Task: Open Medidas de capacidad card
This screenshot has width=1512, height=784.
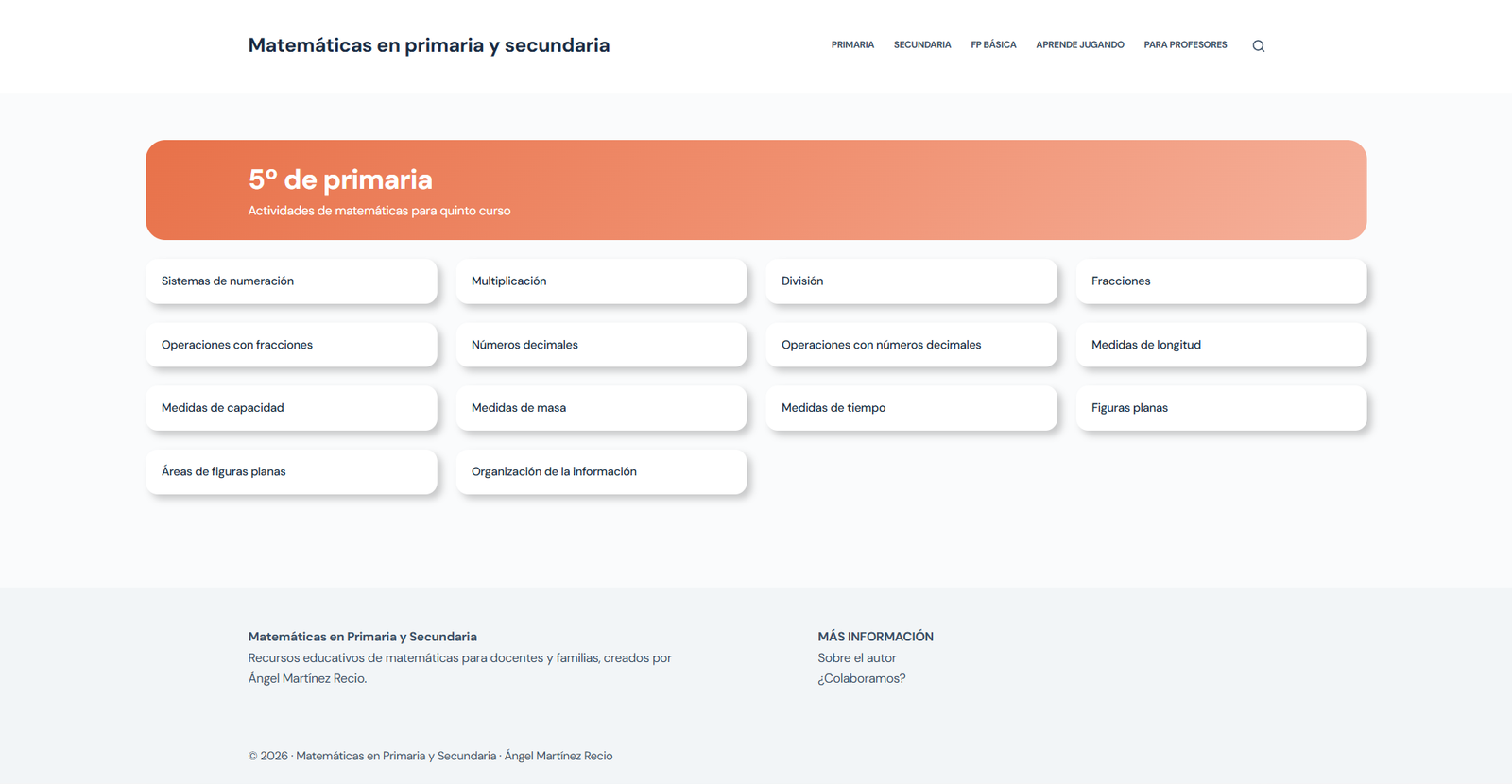Action: point(291,408)
